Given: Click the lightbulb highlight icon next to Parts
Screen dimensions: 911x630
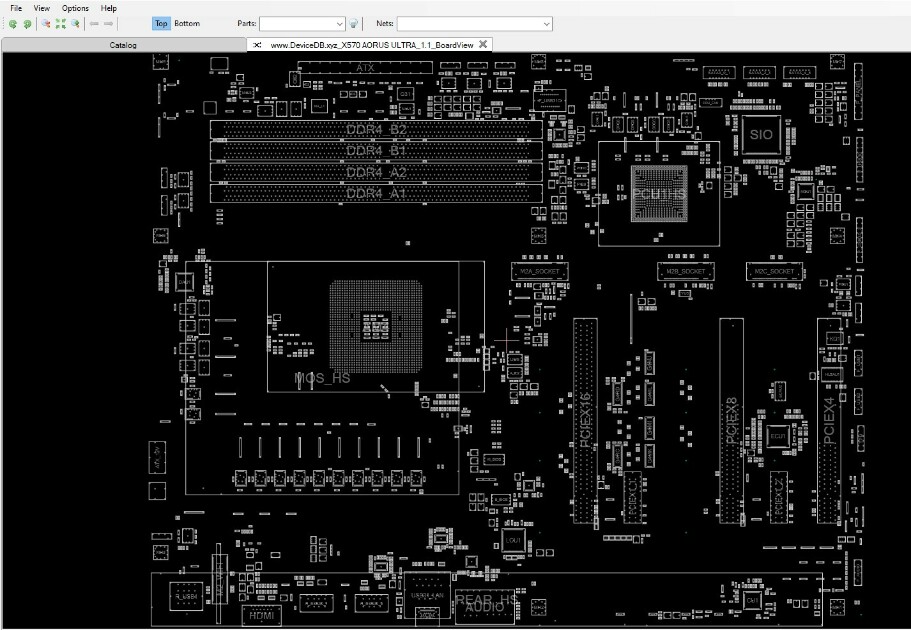Looking at the screenshot, I should coord(353,24).
